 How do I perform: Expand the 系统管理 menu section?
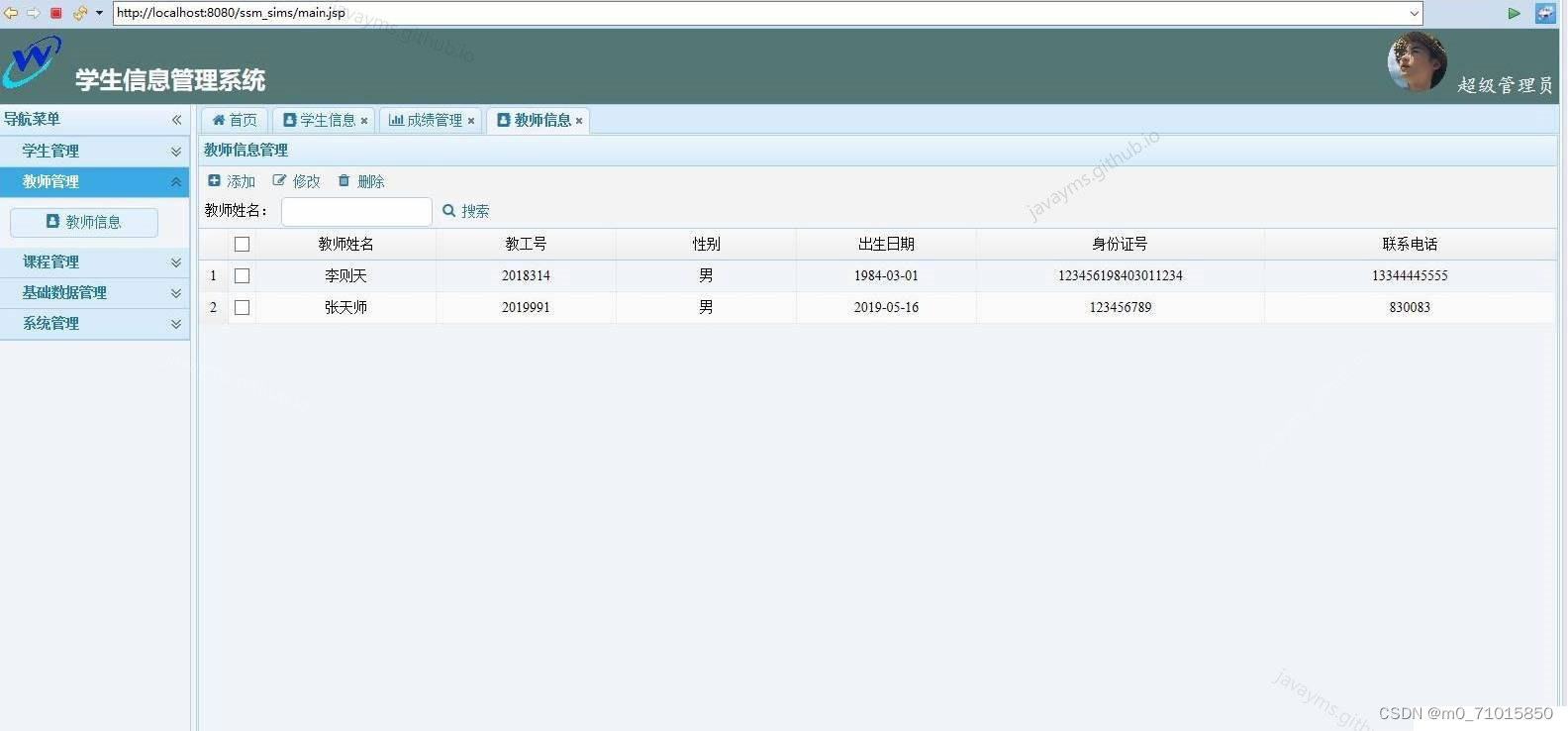(x=95, y=324)
